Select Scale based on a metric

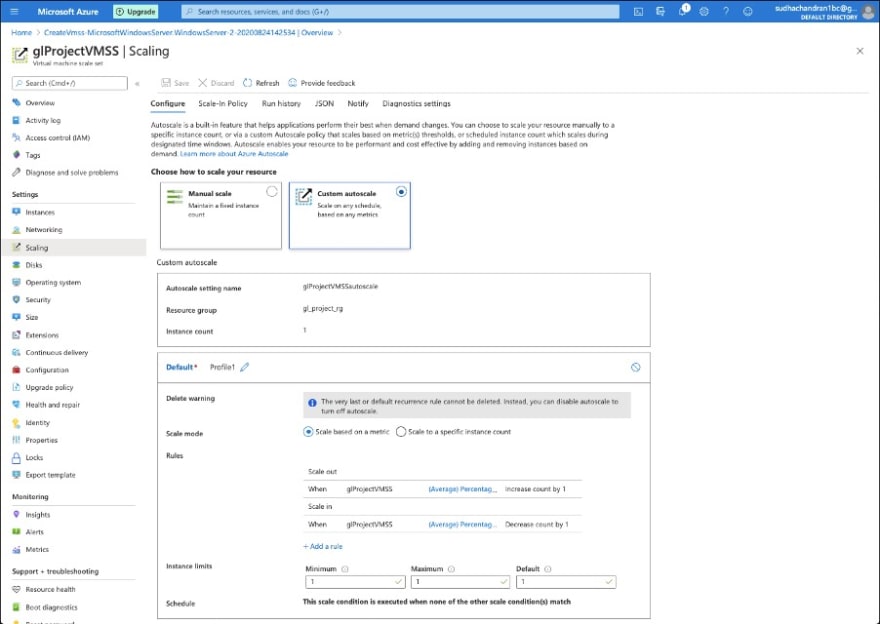(308, 432)
